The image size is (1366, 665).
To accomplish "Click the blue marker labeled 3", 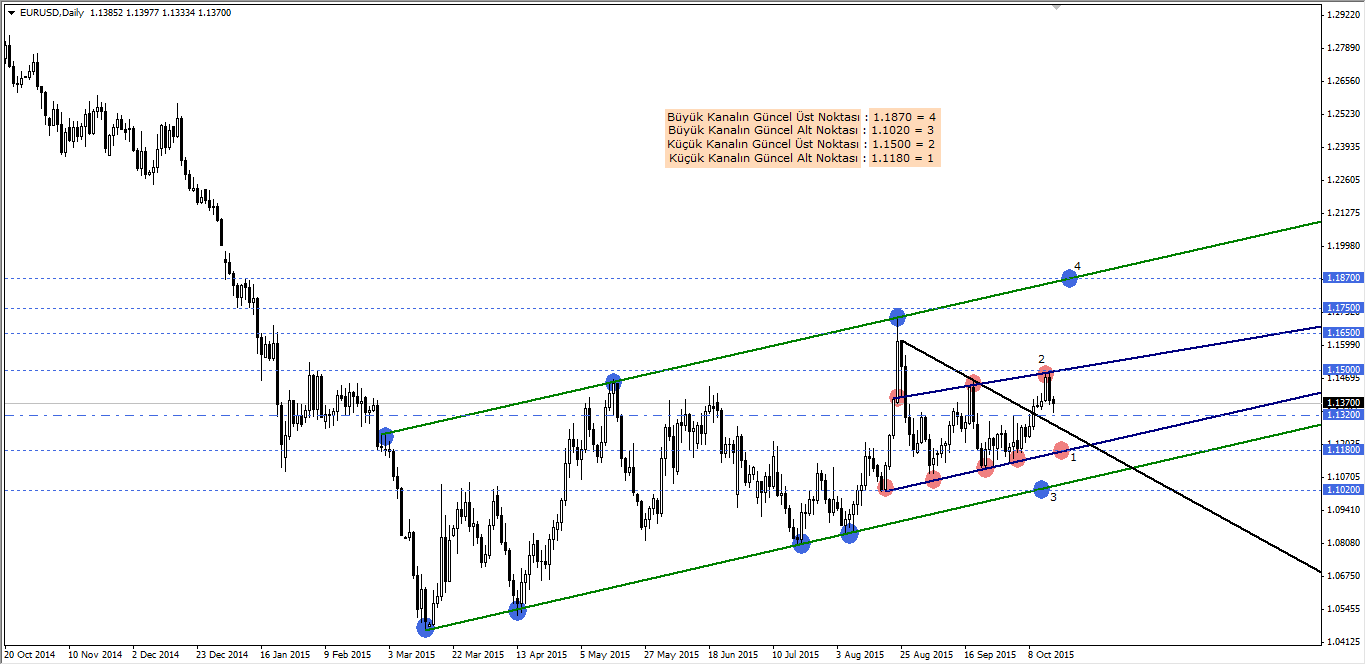I will [1041, 489].
